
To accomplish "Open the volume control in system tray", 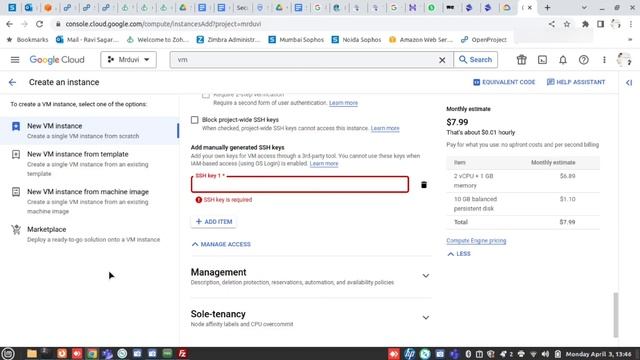I will [x=545, y=354].
